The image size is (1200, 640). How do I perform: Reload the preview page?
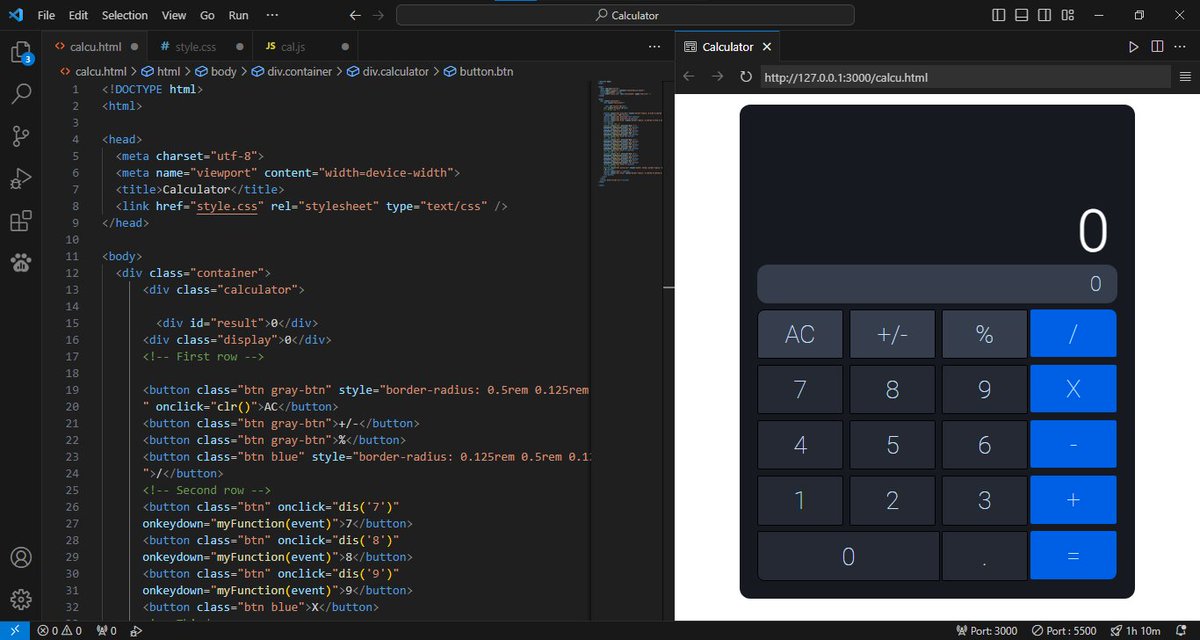click(745, 77)
